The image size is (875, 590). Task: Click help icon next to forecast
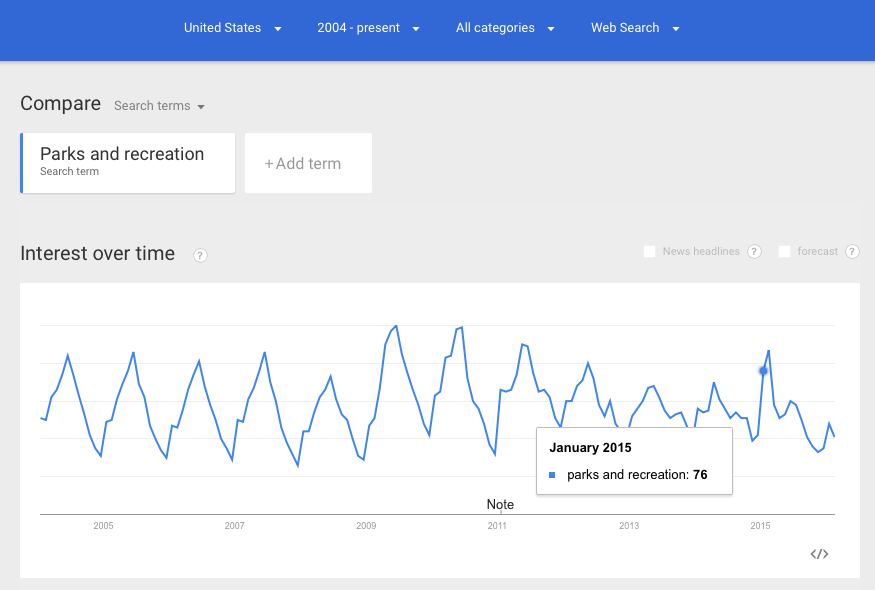(852, 252)
